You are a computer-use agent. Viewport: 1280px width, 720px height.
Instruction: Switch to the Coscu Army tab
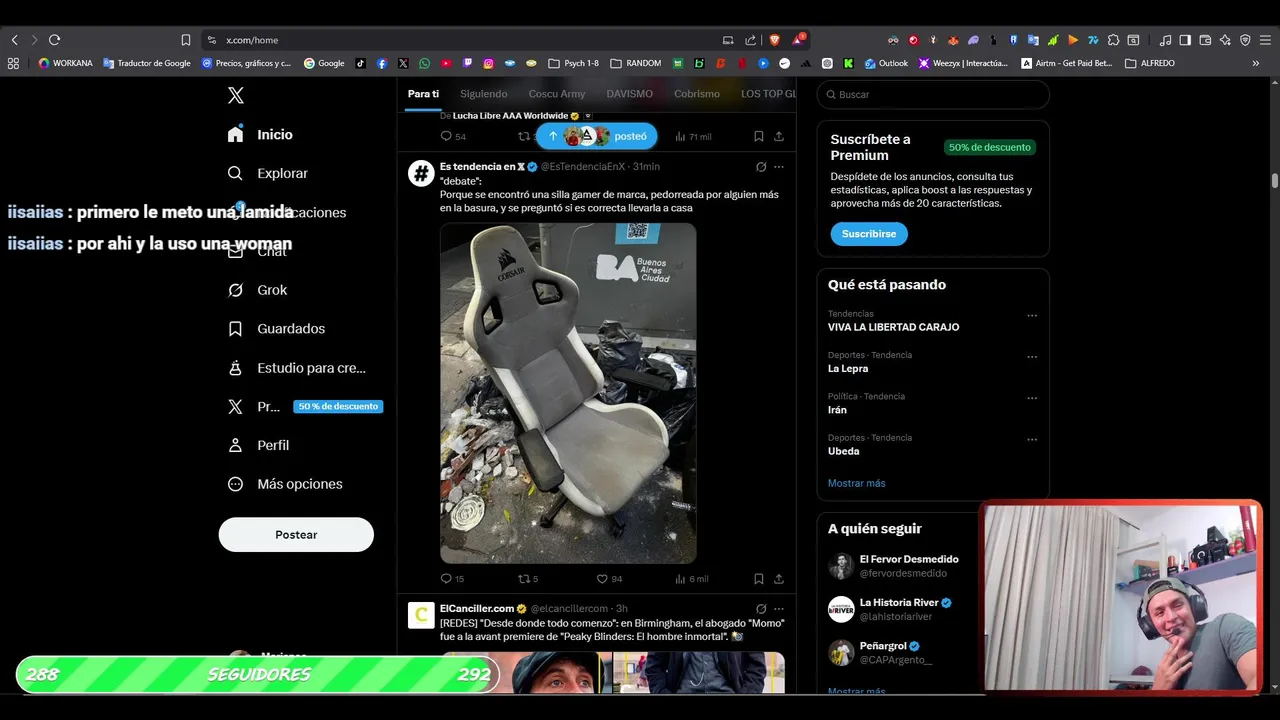(557, 94)
